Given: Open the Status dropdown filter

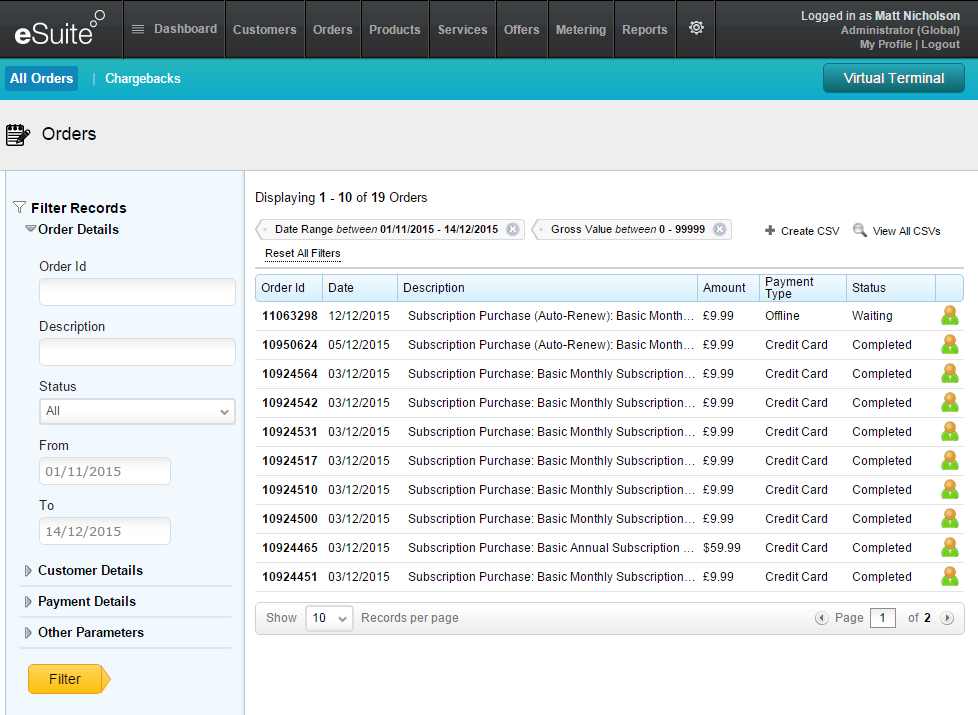Looking at the screenshot, I should click(x=137, y=411).
